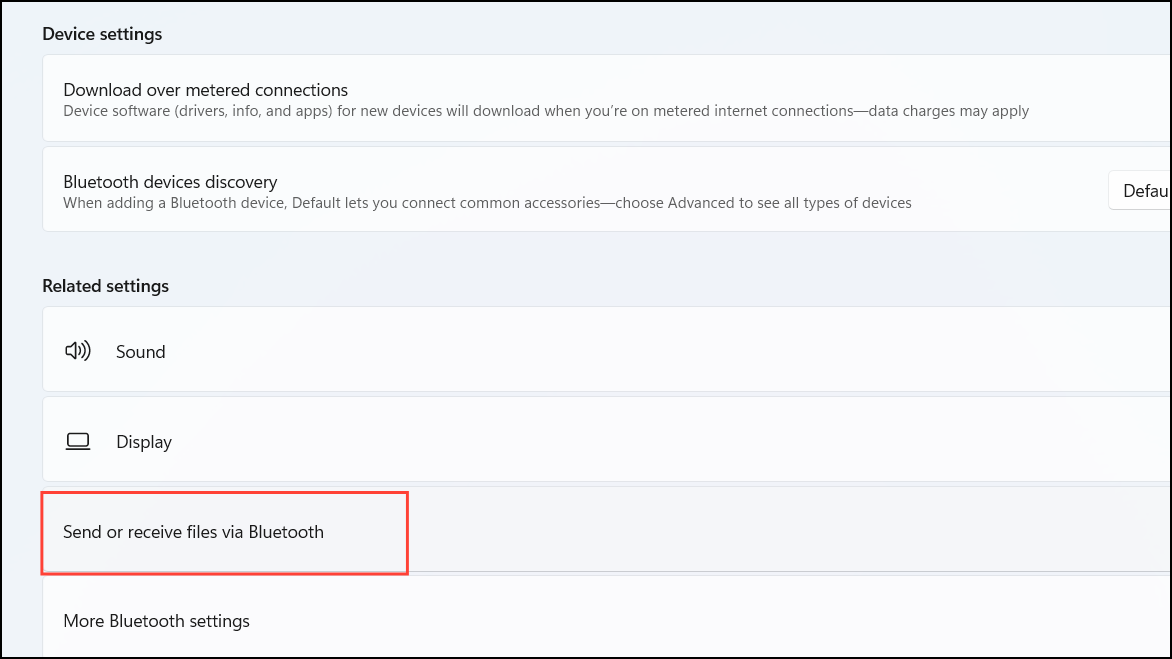
Task: Click More Bluetooth settings
Action: coord(156,620)
